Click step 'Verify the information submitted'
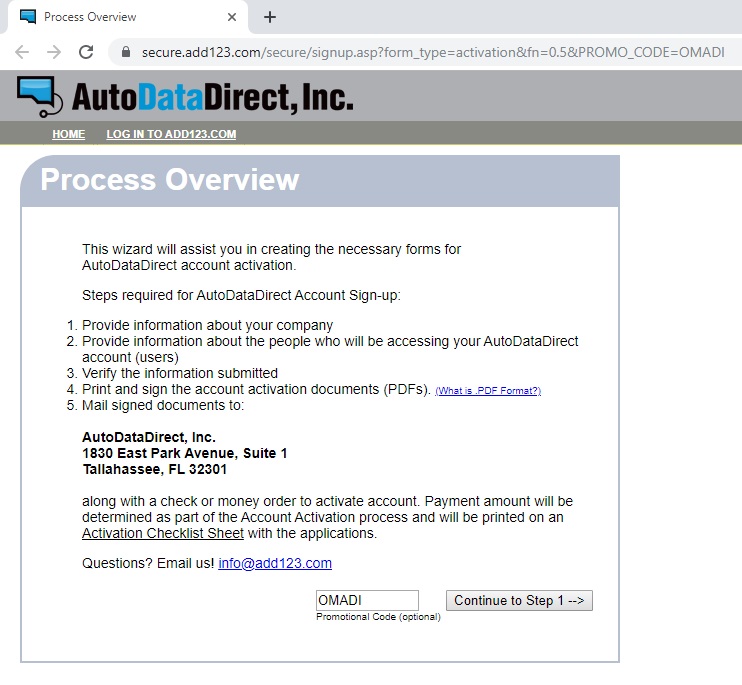 (x=180, y=373)
